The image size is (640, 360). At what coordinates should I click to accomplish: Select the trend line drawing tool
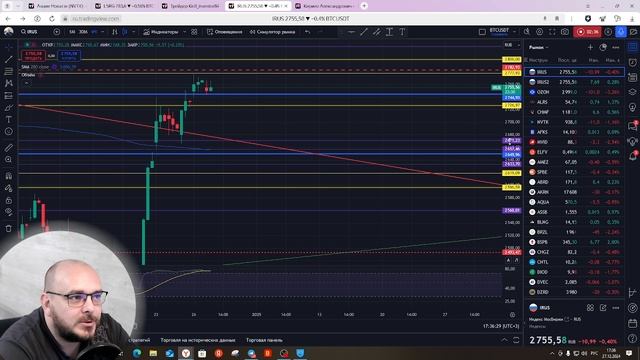coord(9,60)
